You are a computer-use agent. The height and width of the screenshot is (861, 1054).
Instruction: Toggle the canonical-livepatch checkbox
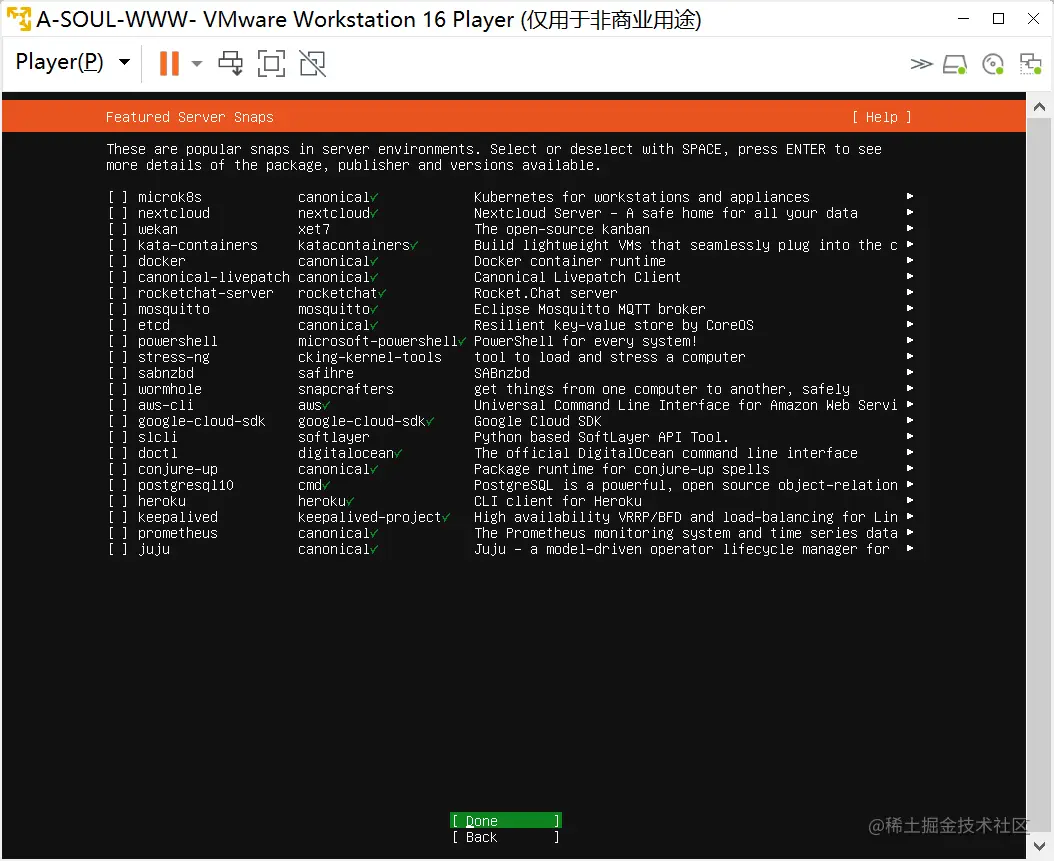coord(118,277)
